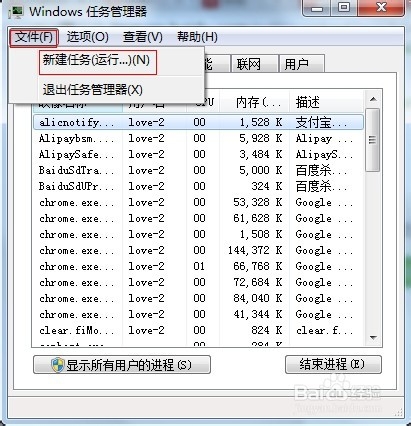Sort by the 描述 column header
This screenshot has height=426, width=411.
click(326, 101)
